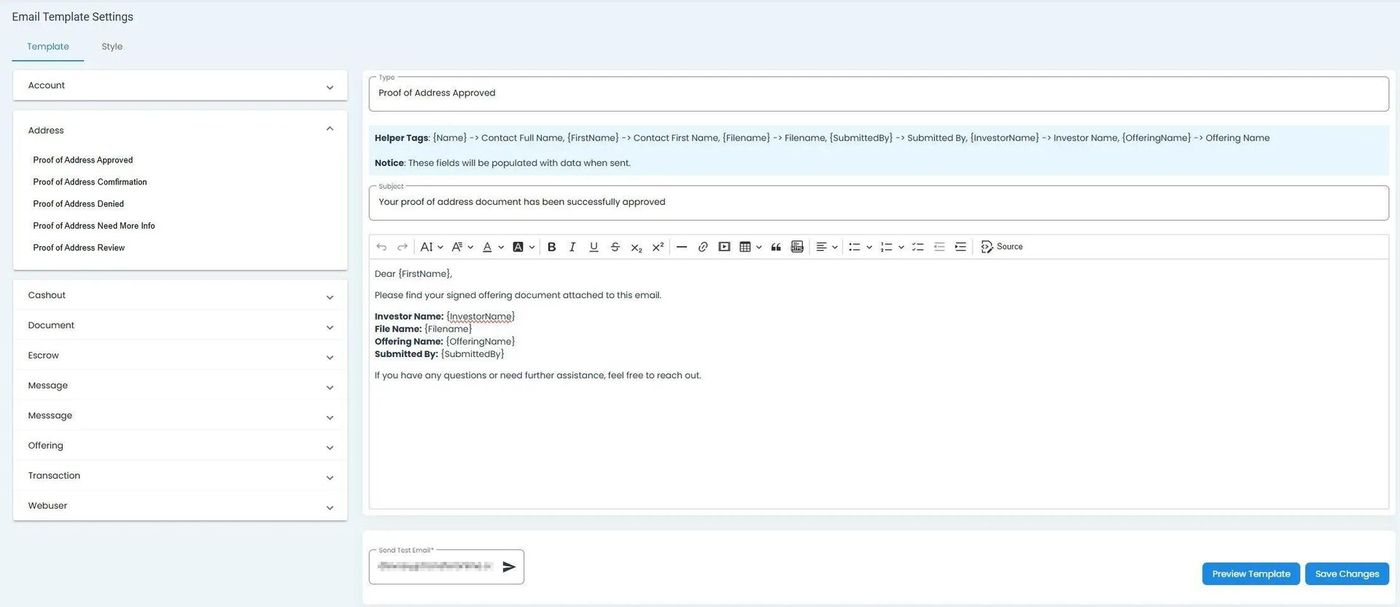Insert a block quote
Viewport: 1400px width, 607px height.
coord(776,247)
